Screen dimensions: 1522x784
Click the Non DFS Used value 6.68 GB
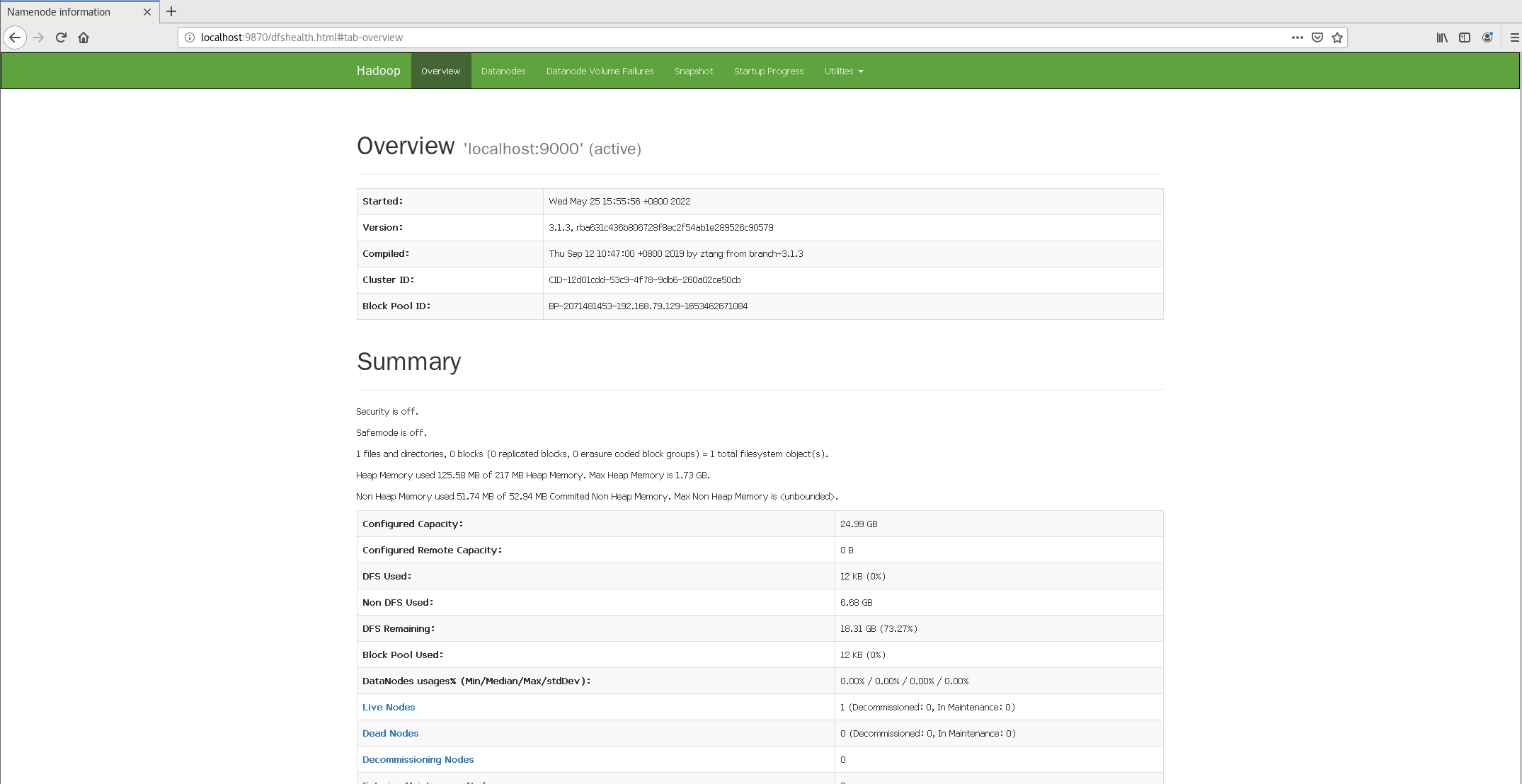[856, 602]
